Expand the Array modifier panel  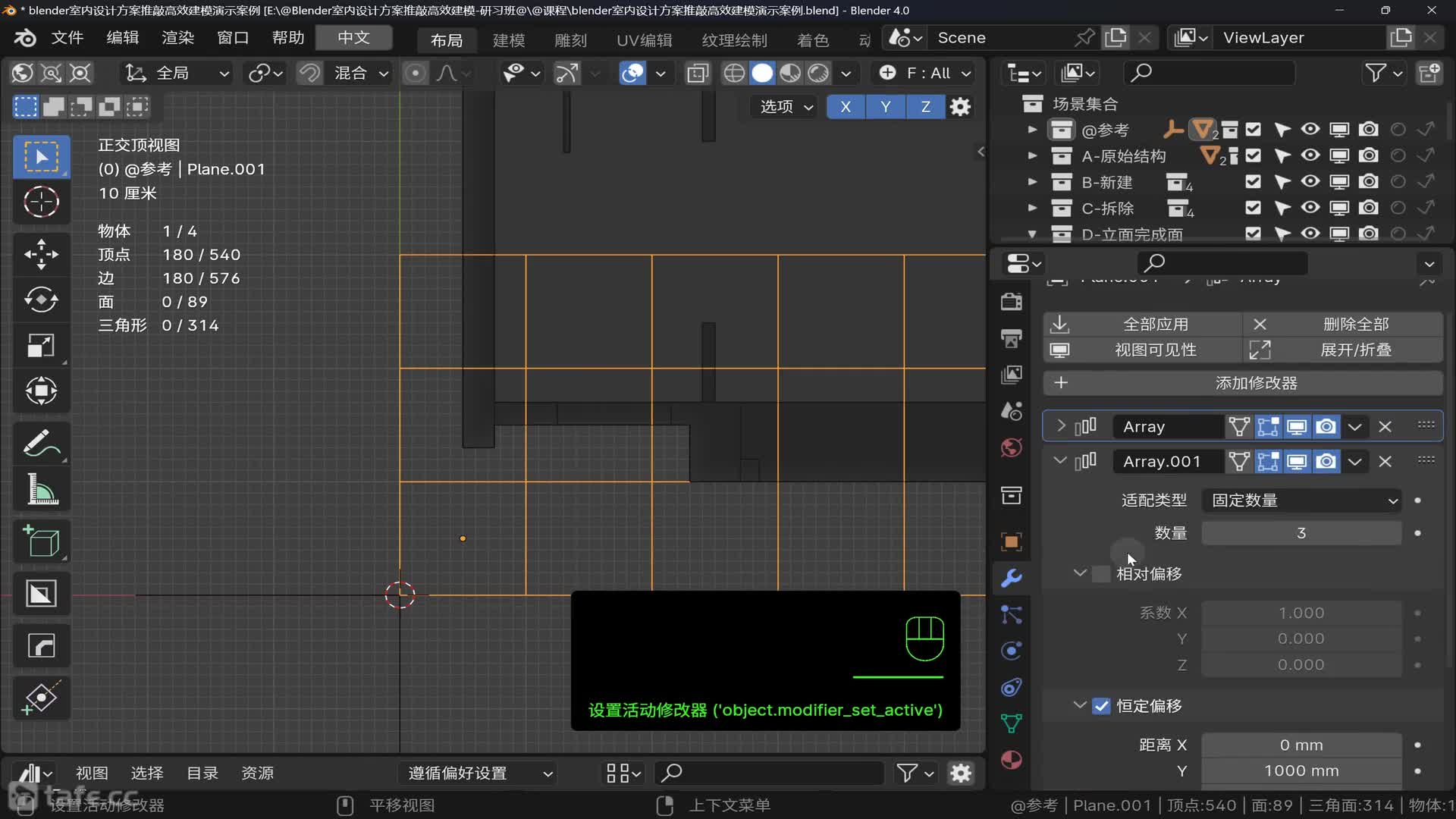point(1061,426)
